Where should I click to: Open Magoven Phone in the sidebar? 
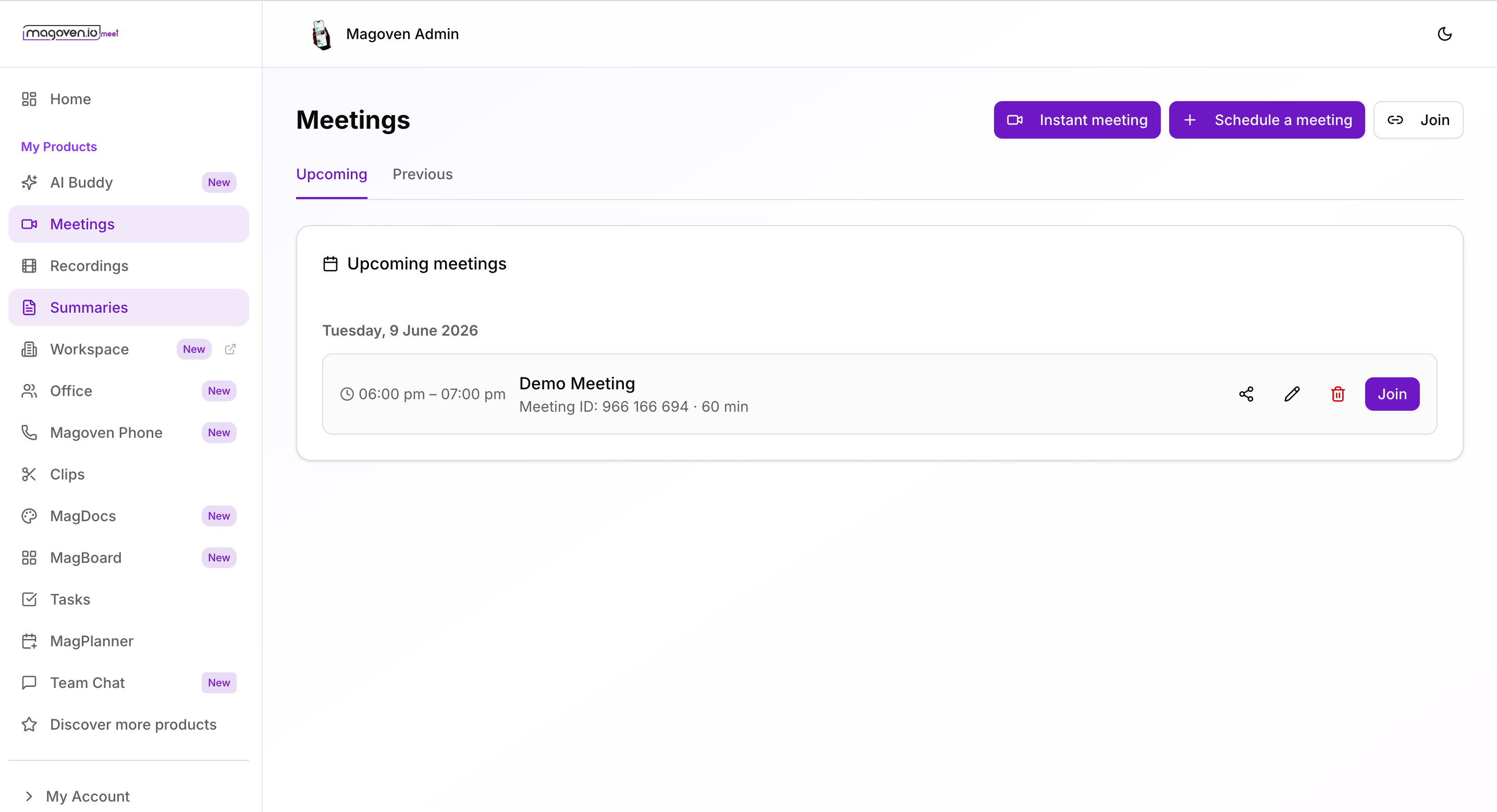tap(128, 433)
